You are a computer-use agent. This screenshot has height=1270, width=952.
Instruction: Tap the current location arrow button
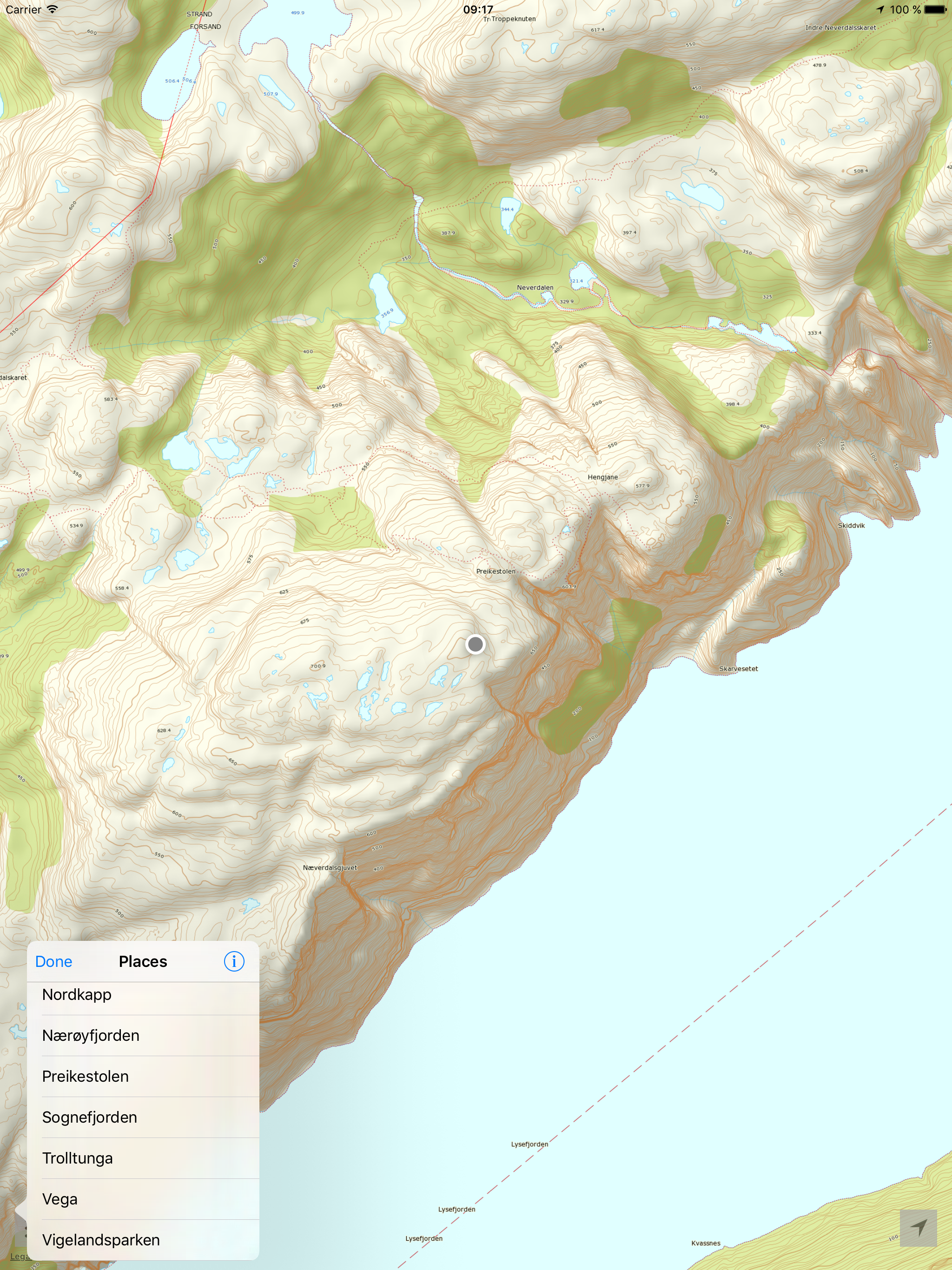coord(918,1228)
